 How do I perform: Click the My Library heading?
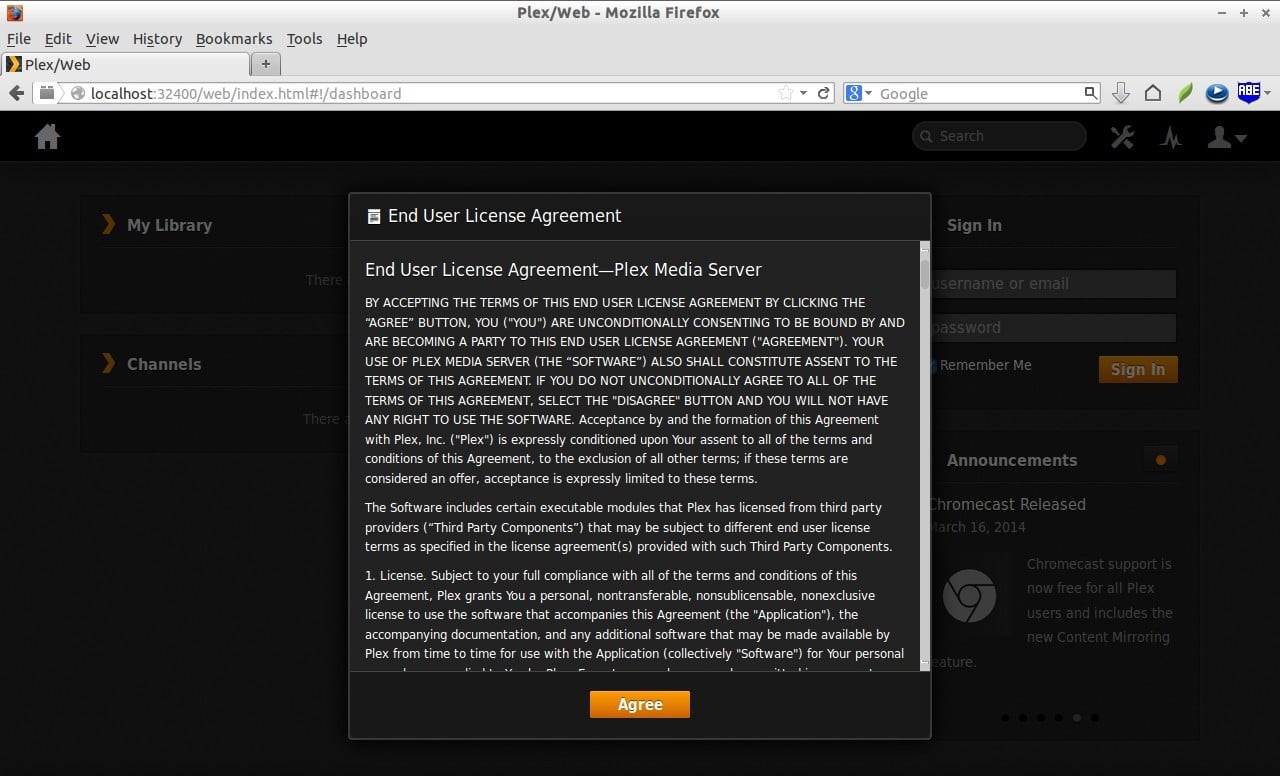click(169, 225)
